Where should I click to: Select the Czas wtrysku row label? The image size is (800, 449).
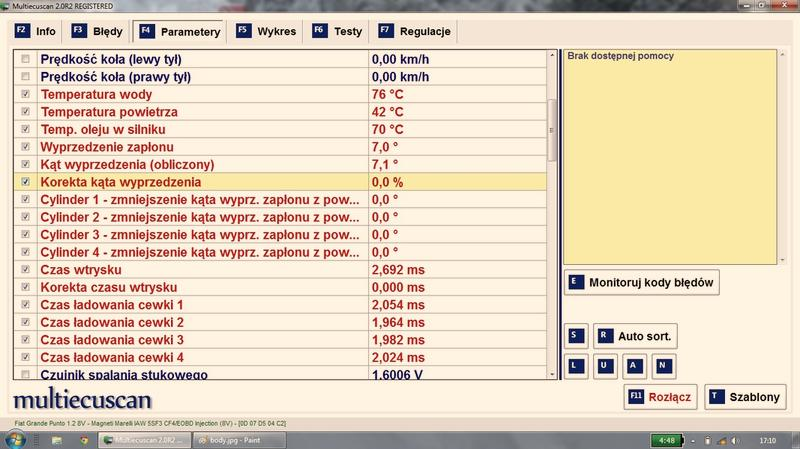coord(81,269)
